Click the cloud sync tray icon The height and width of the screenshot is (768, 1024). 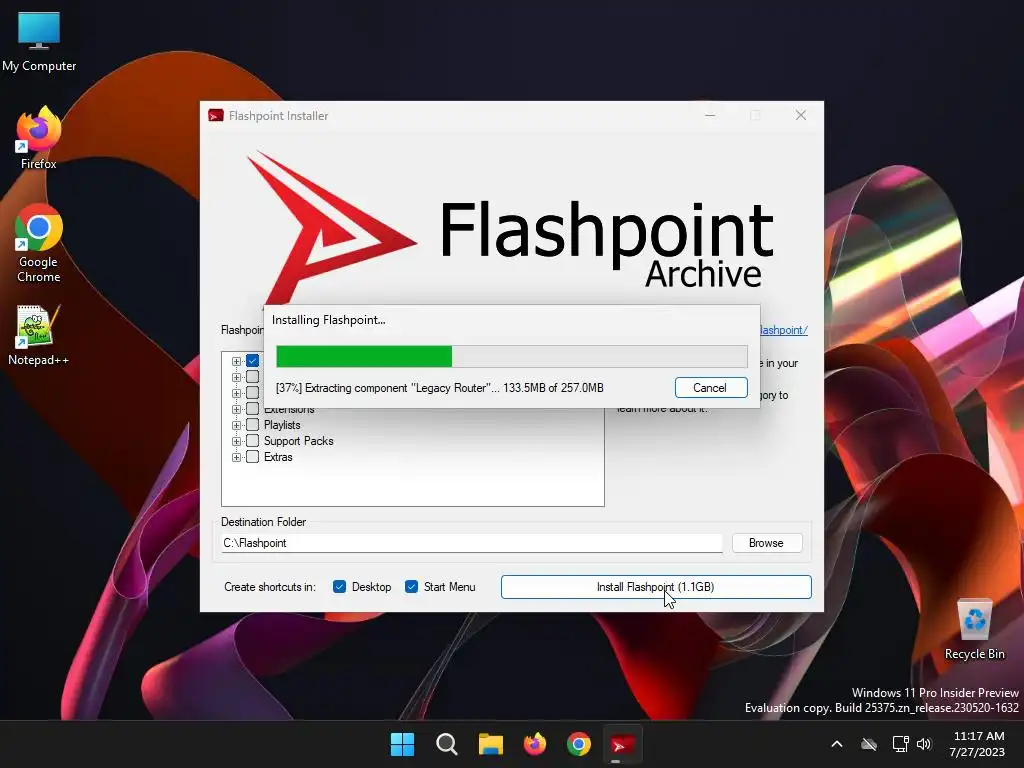click(x=869, y=744)
